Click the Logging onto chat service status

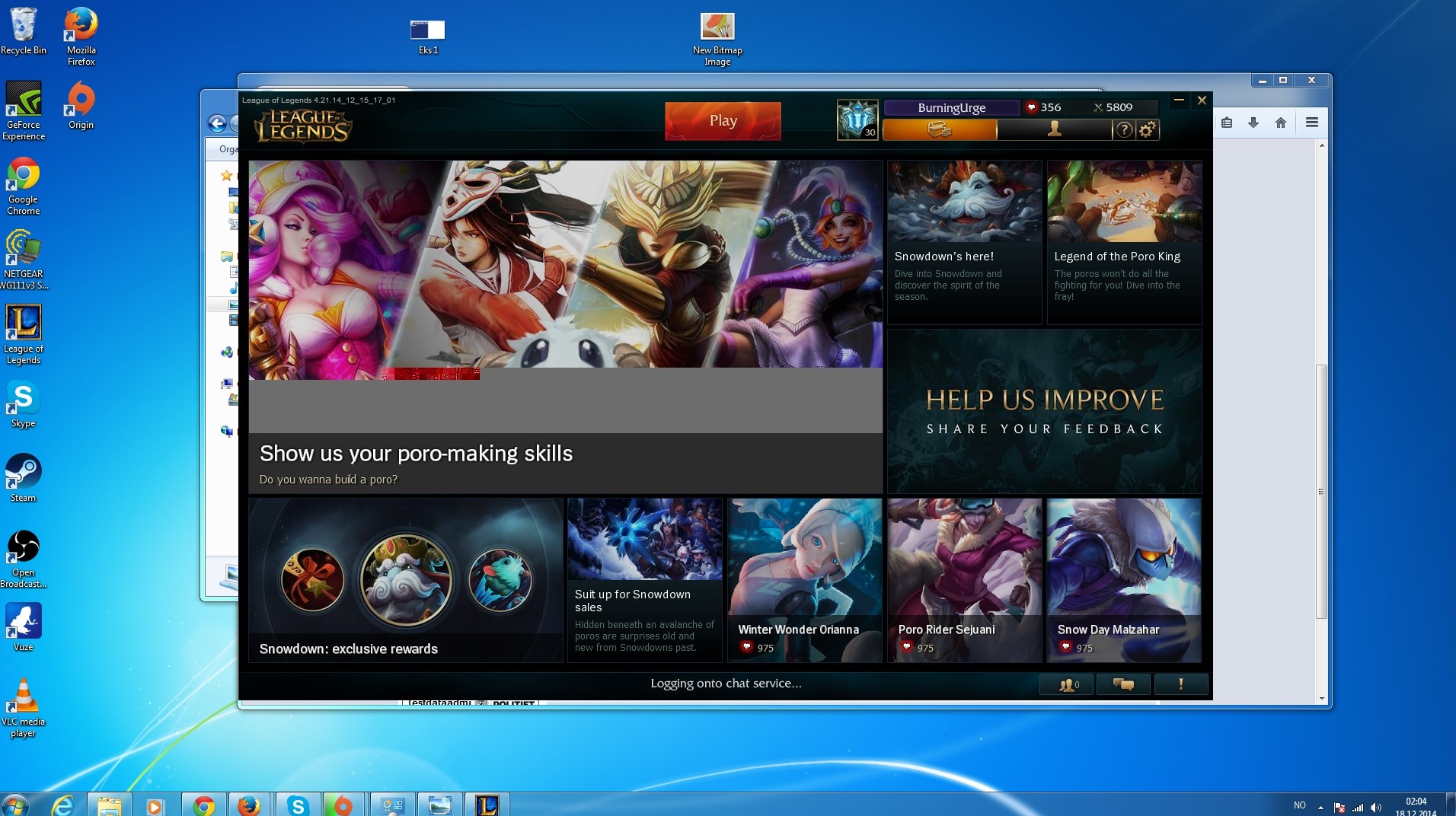[x=726, y=684]
